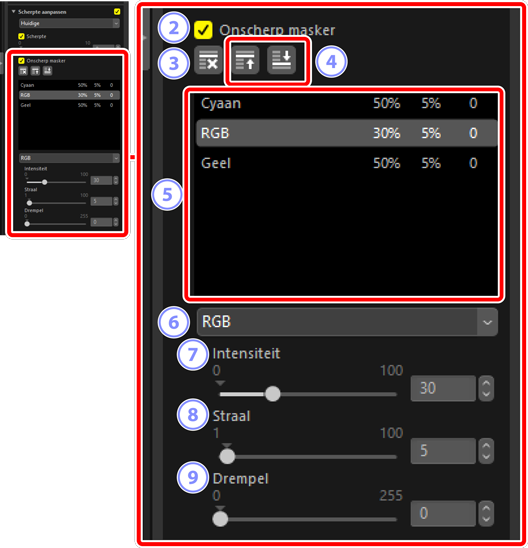Move selected mask up in enlarged panel
Viewport: 528px width, 548px height.
[245, 60]
